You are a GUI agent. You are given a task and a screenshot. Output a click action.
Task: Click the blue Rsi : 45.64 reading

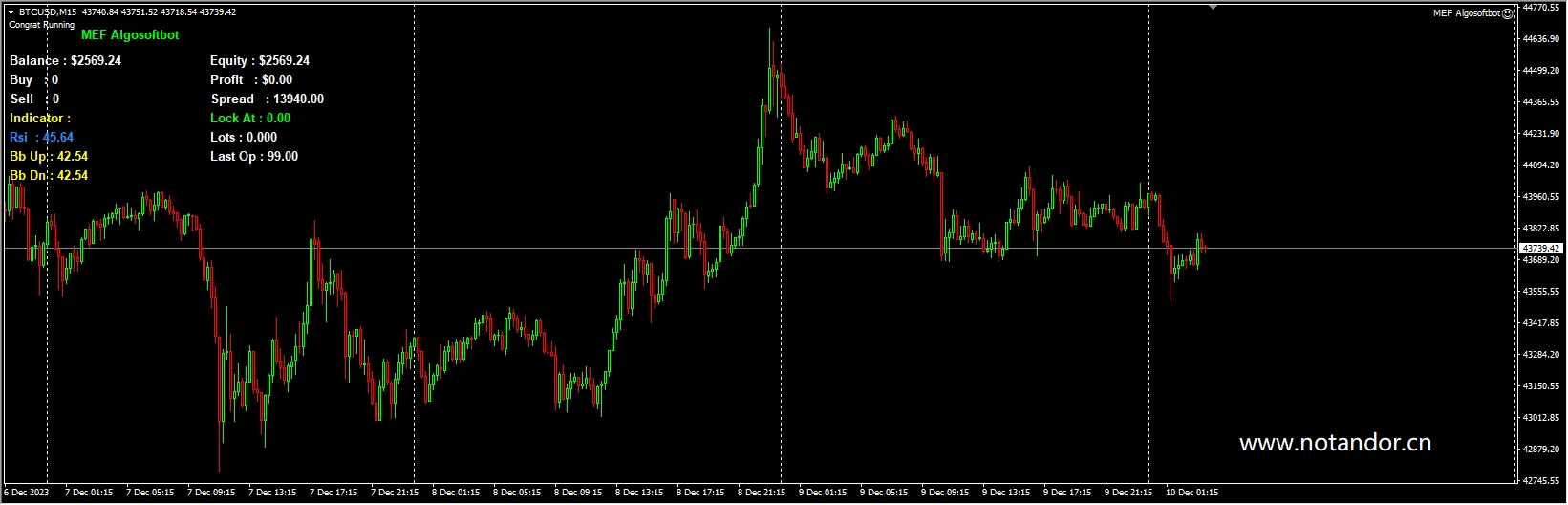(41, 137)
